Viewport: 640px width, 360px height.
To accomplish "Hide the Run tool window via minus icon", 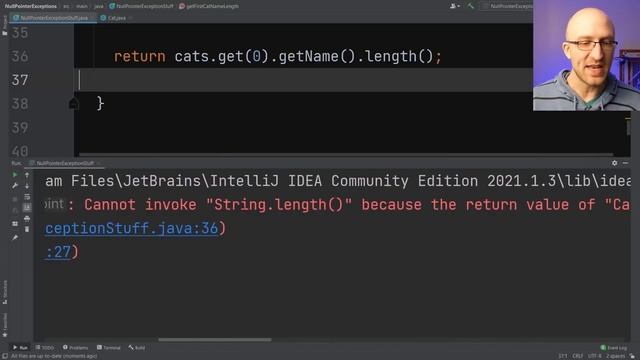I will tap(625, 163).
